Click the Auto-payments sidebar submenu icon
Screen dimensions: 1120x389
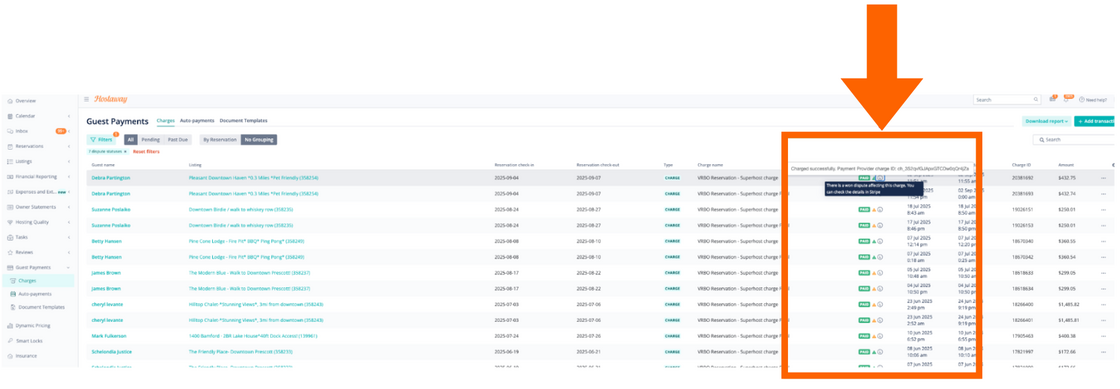[12, 294]
